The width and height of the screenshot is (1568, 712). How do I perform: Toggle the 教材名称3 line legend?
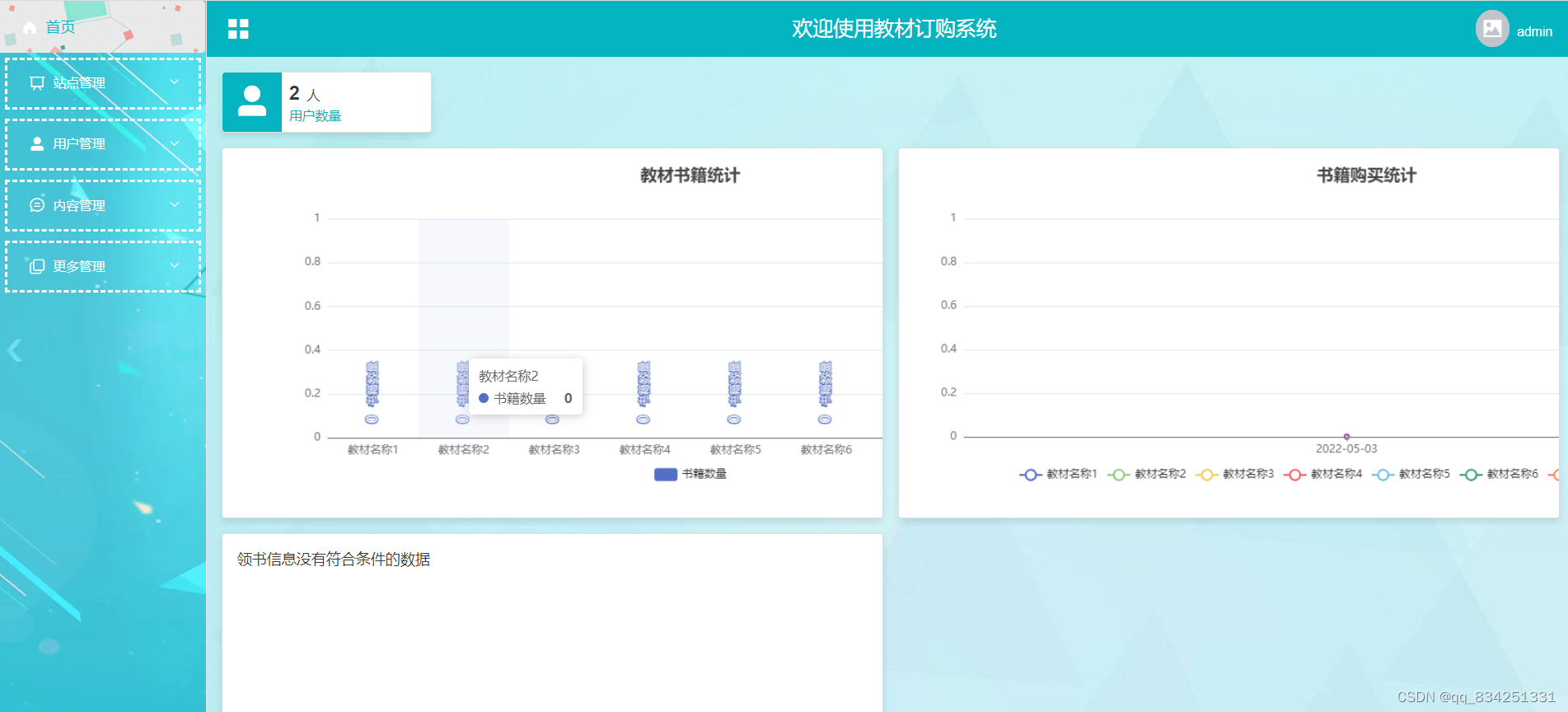1235,475
